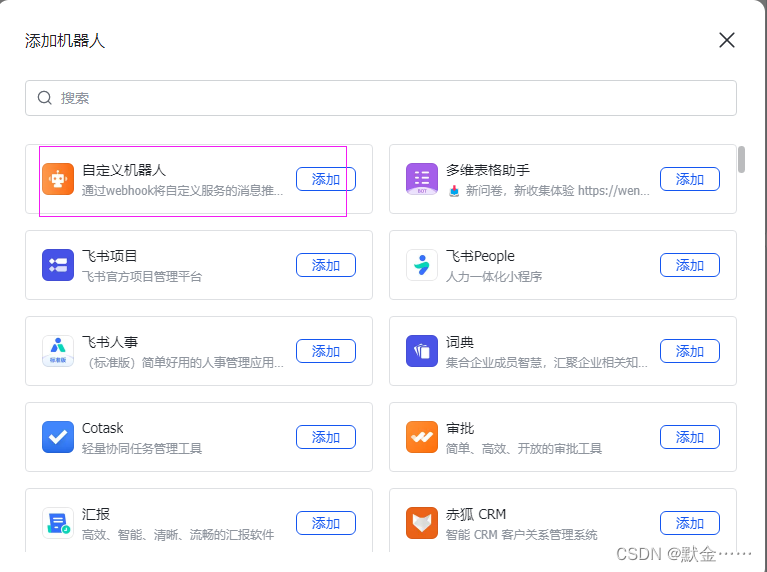Image resolution: width=767 pixels, height=572 pixels.
Task: Click description 简单、高效、开放的审批工具
Action: (x=523, y=448)
